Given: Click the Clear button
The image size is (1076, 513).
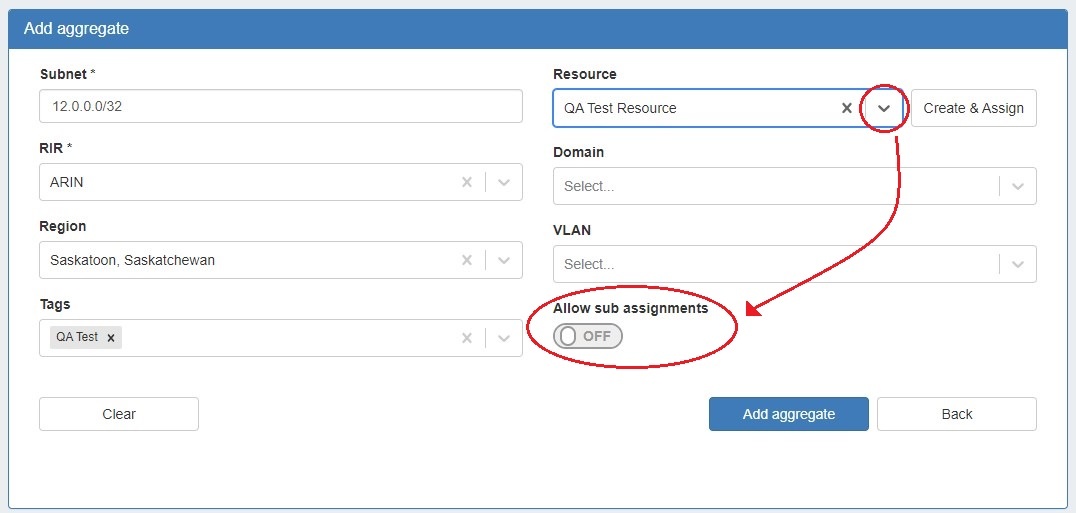Looking at the screenshot, I should pyautogui.click(x=119, y=414).
